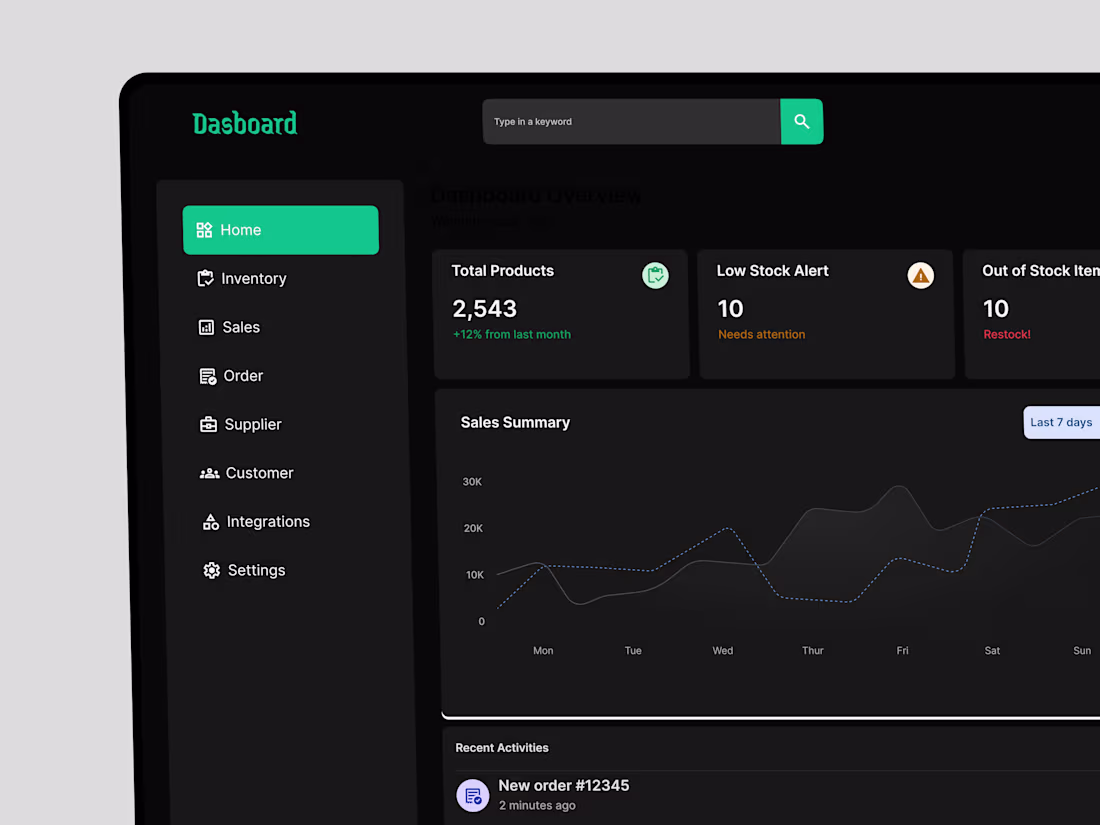Image resolution: width=1100 pixels, height=825 pixels.
Task: Click the Order document icon
Action: pyautogui.click(x=207, y=375)
